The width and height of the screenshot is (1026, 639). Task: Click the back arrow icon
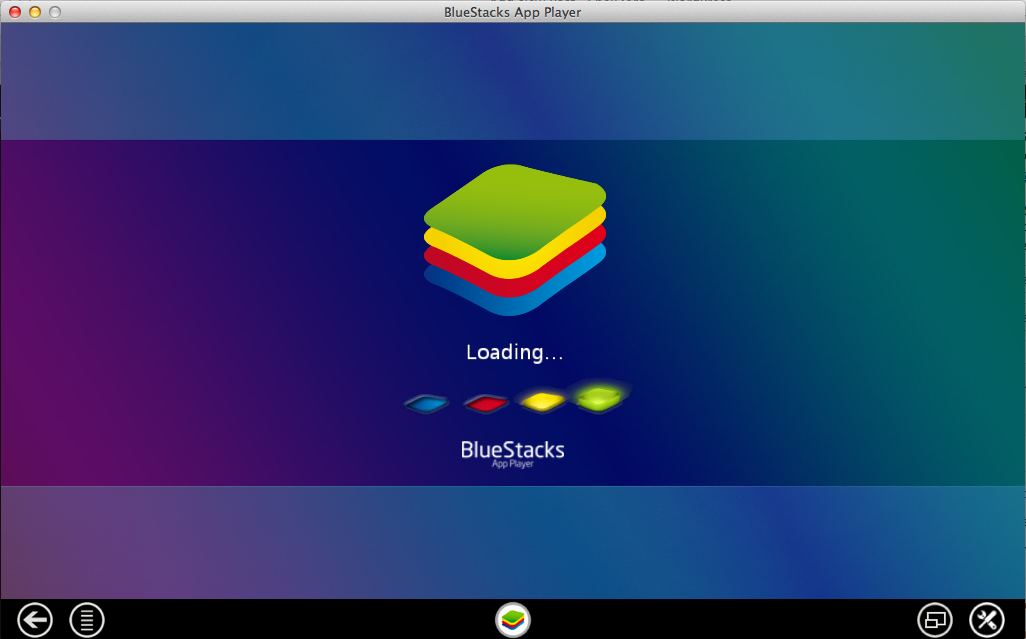(x=34, y=620)
